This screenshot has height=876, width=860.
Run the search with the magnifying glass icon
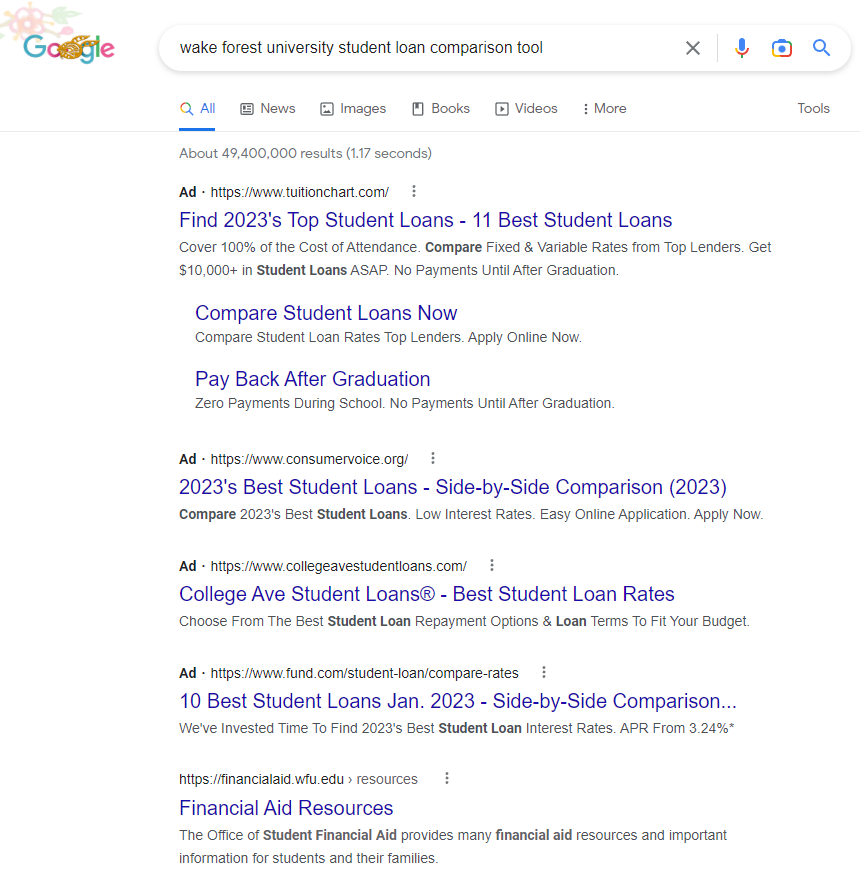click(821, 48)
